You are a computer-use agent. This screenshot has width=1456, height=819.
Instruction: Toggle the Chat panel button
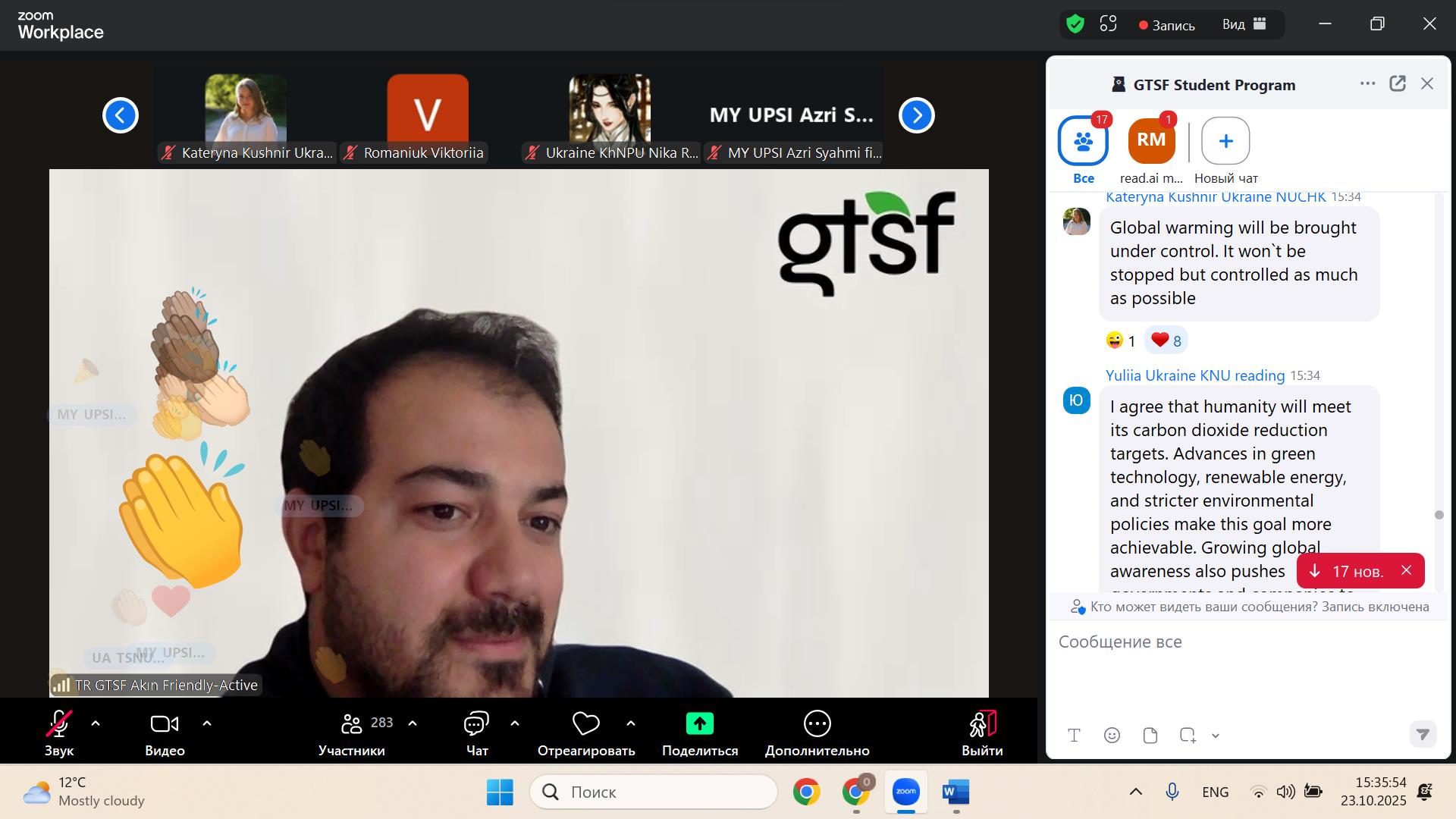[476, 724]
